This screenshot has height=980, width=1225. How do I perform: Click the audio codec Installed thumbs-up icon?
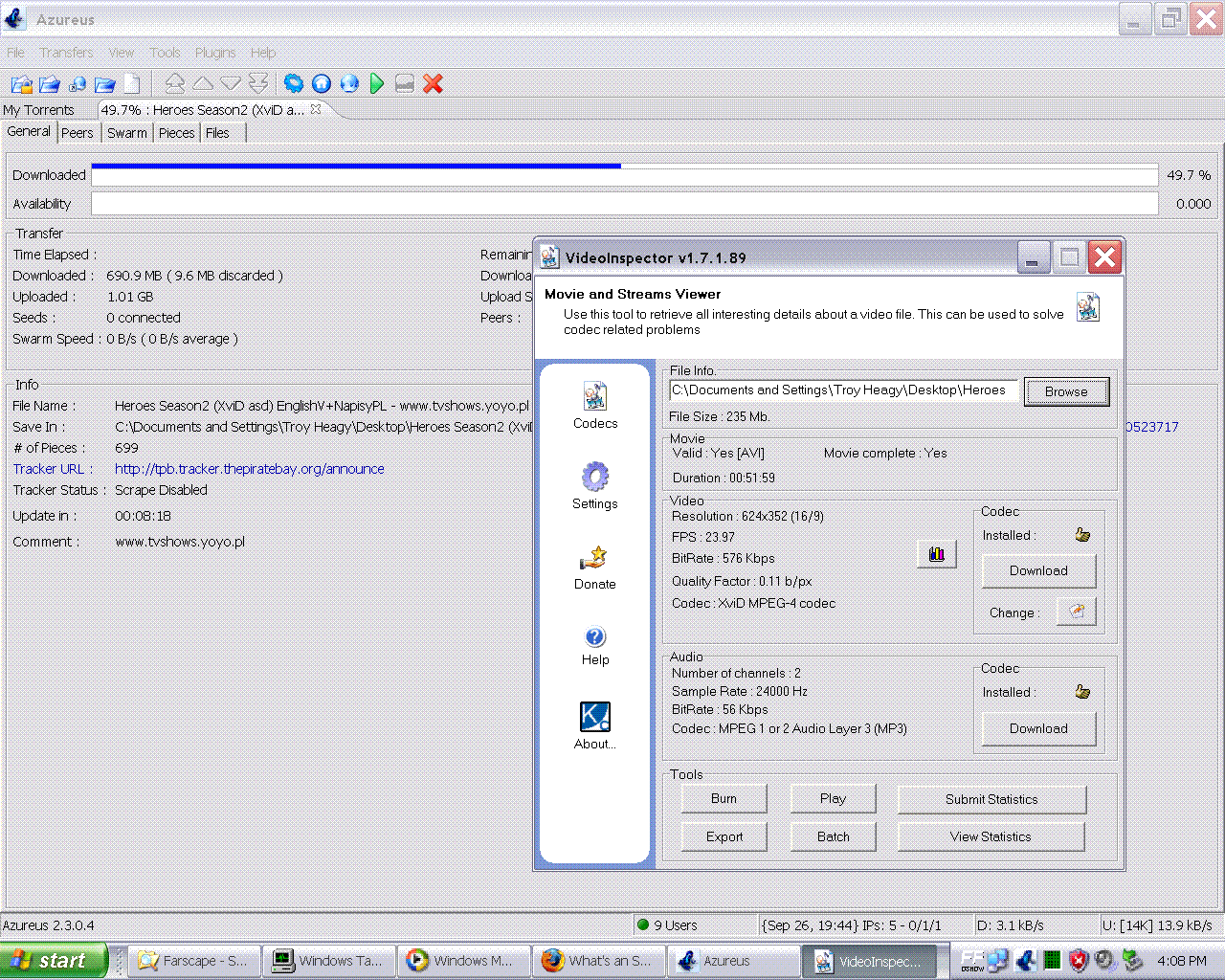tap(1082, 692)
